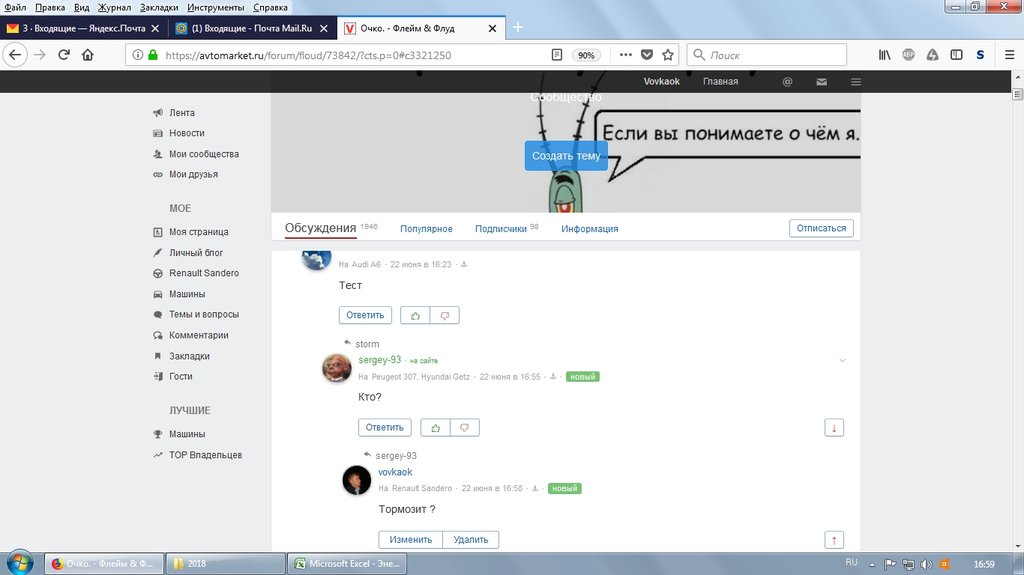Adjust page zoom 90% indicator

pos(586,56)
